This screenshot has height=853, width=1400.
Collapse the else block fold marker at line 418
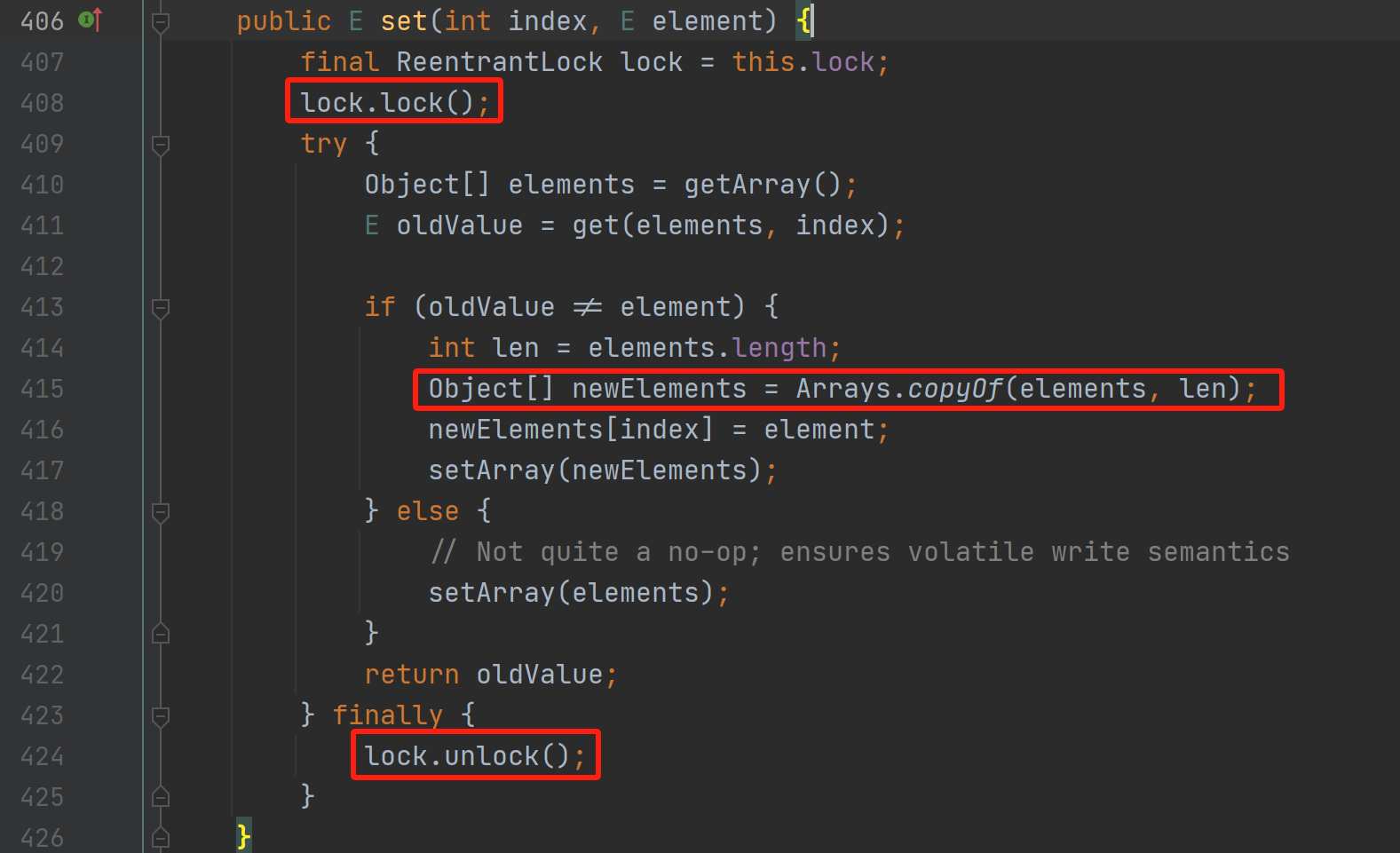(161, 511)
